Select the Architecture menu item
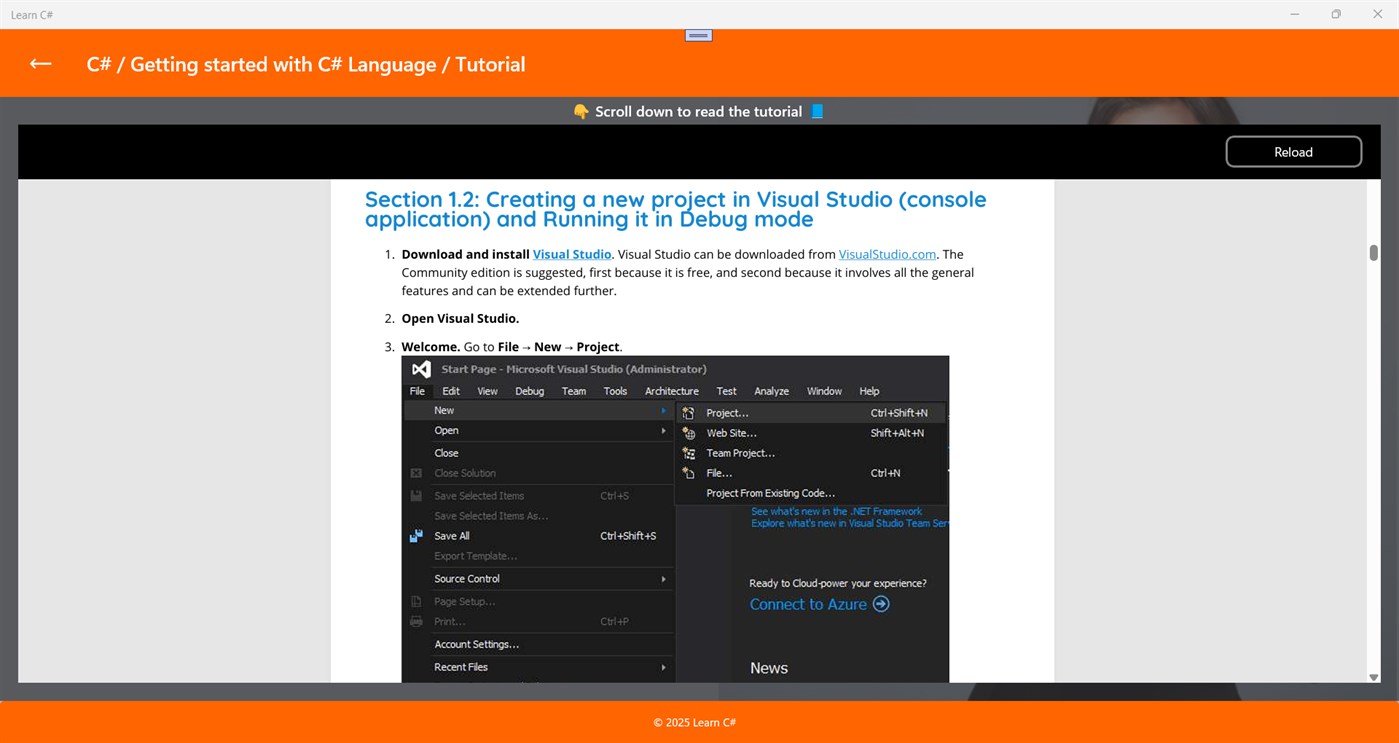This screenshot has width=1399, height=743. [671, 391]
